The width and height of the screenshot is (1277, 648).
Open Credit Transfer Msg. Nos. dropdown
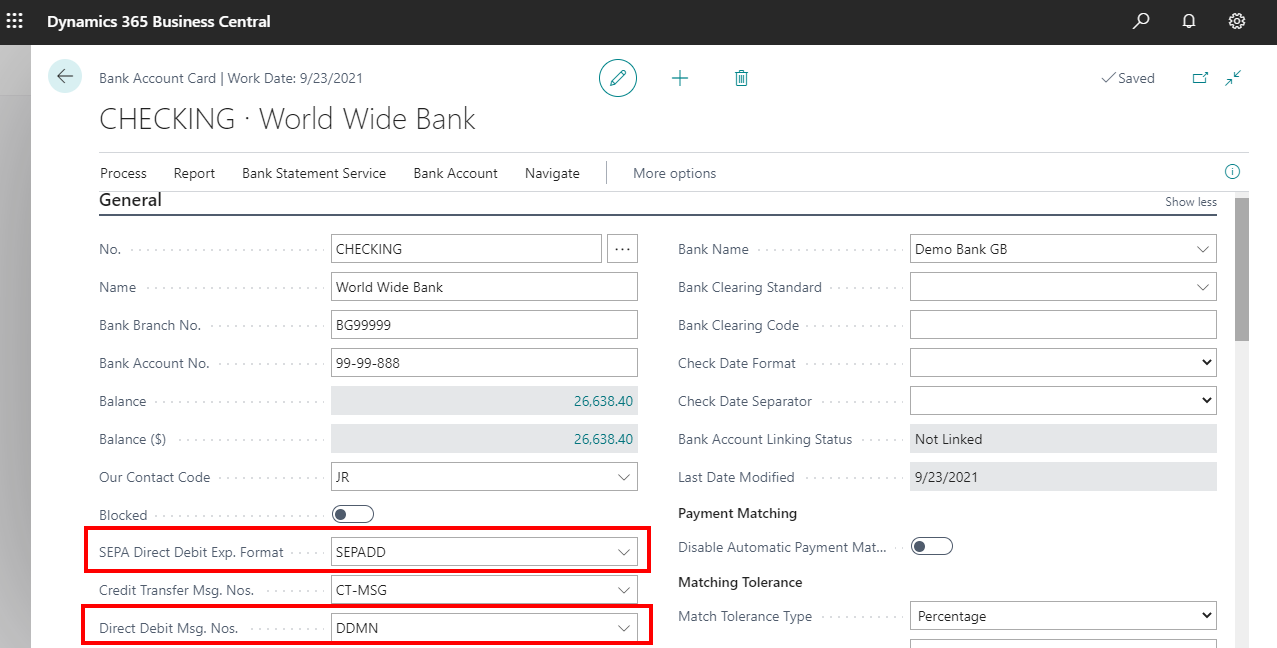point(624,590)
